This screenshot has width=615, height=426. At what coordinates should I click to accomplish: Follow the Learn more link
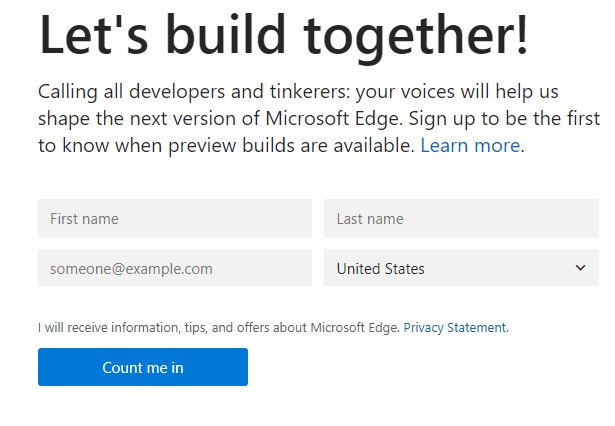pos(470,146)
